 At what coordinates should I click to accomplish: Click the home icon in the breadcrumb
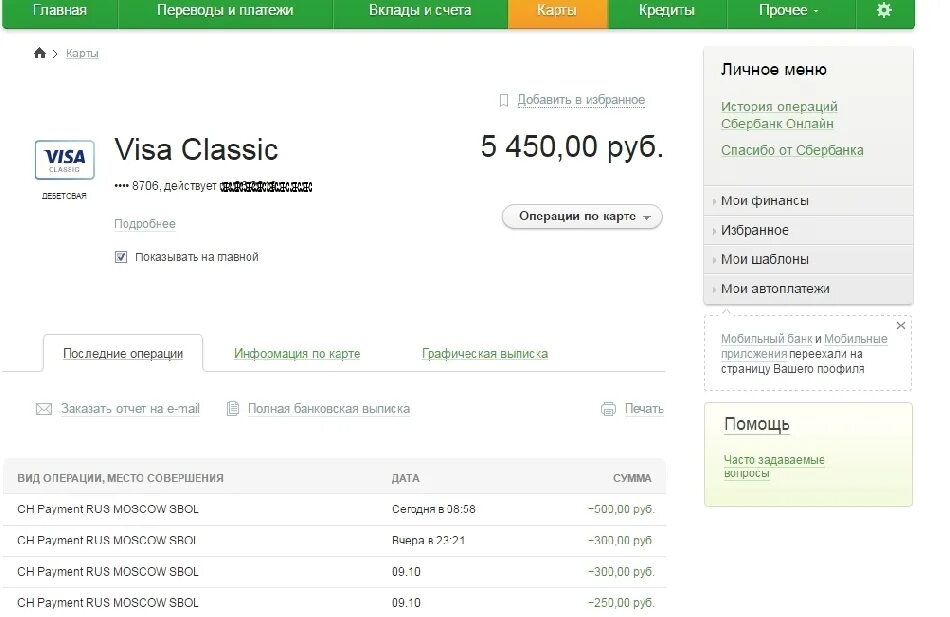[x=39, y=52]
